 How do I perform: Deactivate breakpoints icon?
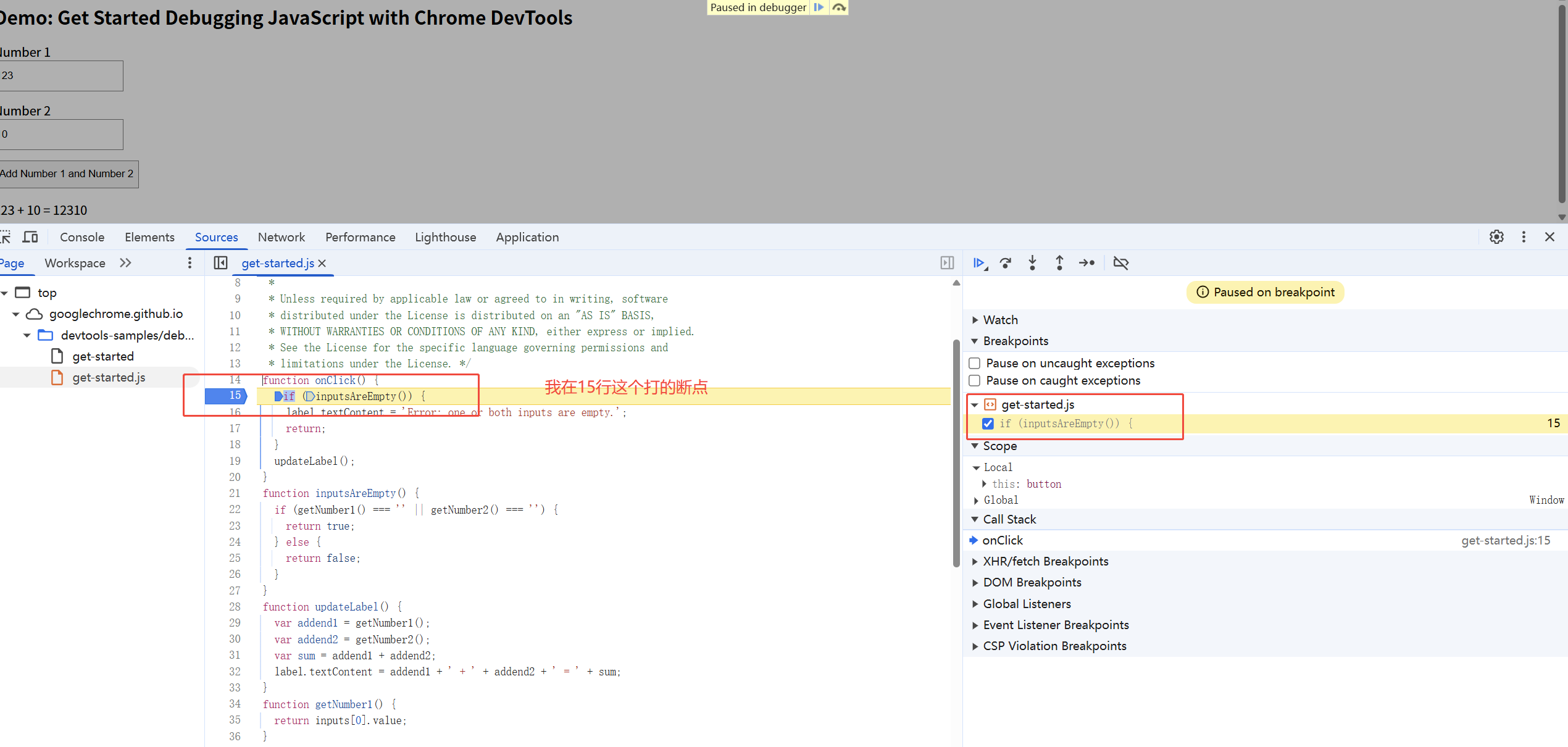1120,263
